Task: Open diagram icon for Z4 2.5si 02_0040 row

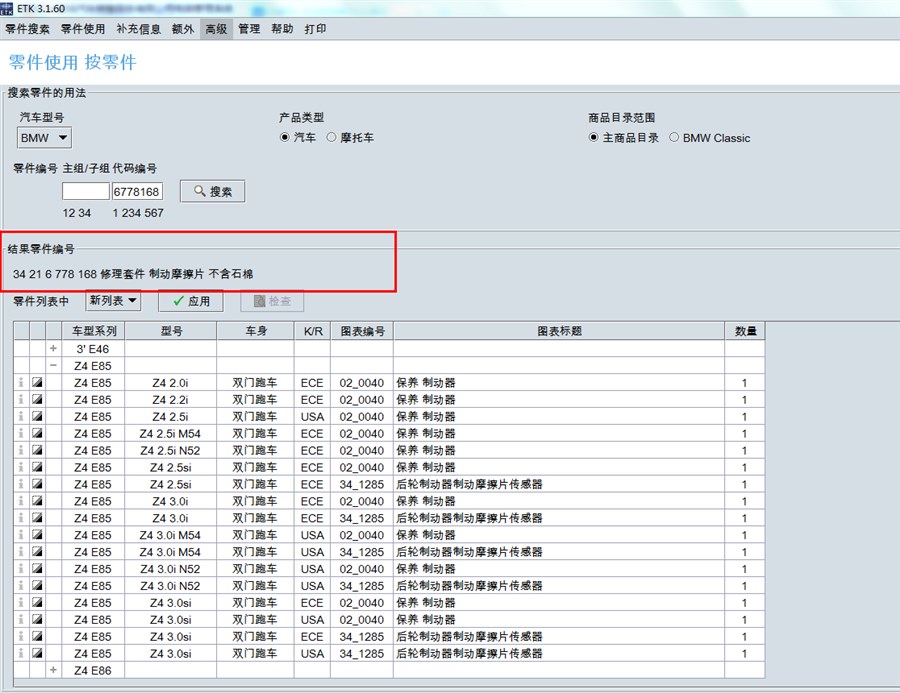Action: pyautogui.click(x=37, y=467)
